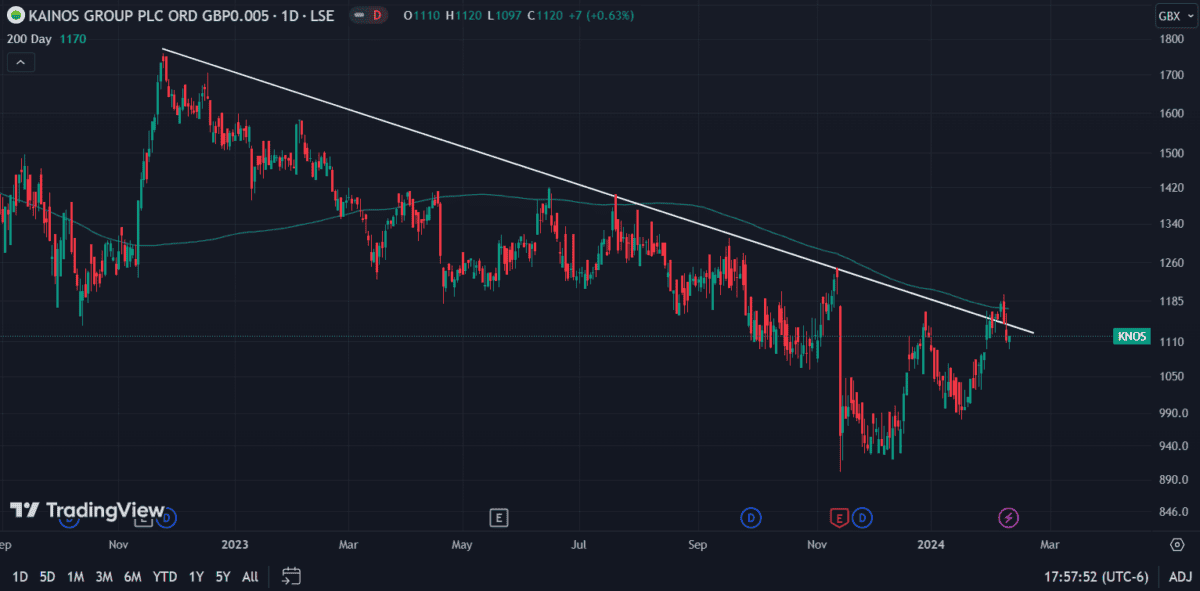
Task: Click the blue dividend marker near September
Action: [x=750, y=517]
